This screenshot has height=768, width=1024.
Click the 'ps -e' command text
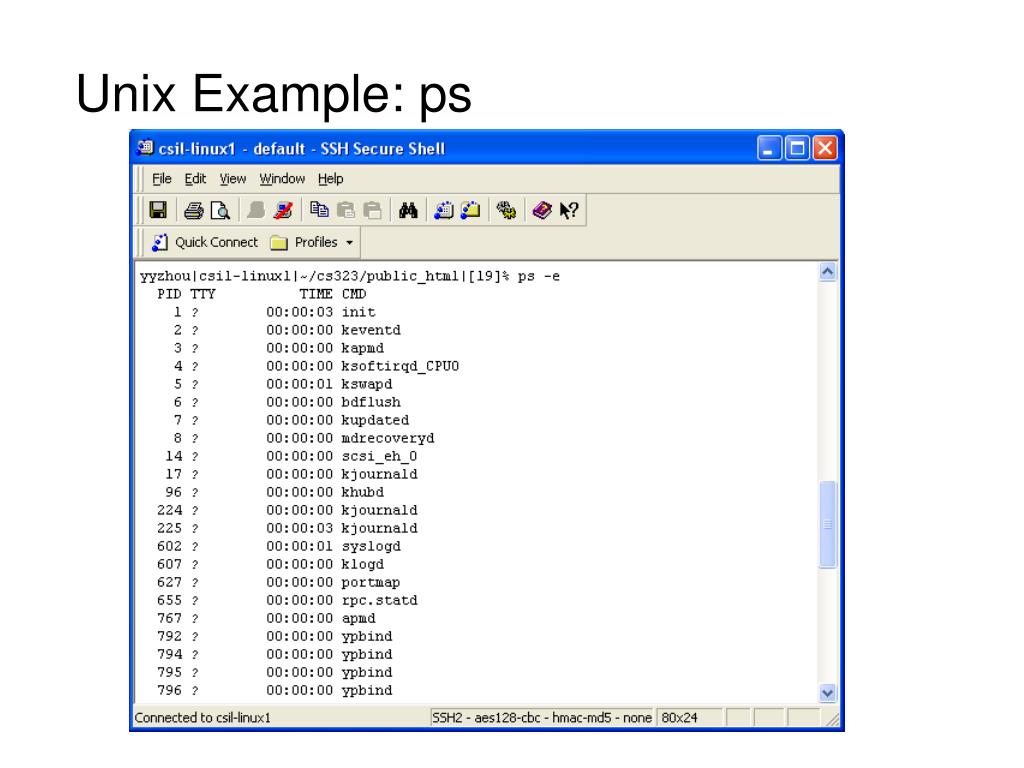(x=539, y=276)
